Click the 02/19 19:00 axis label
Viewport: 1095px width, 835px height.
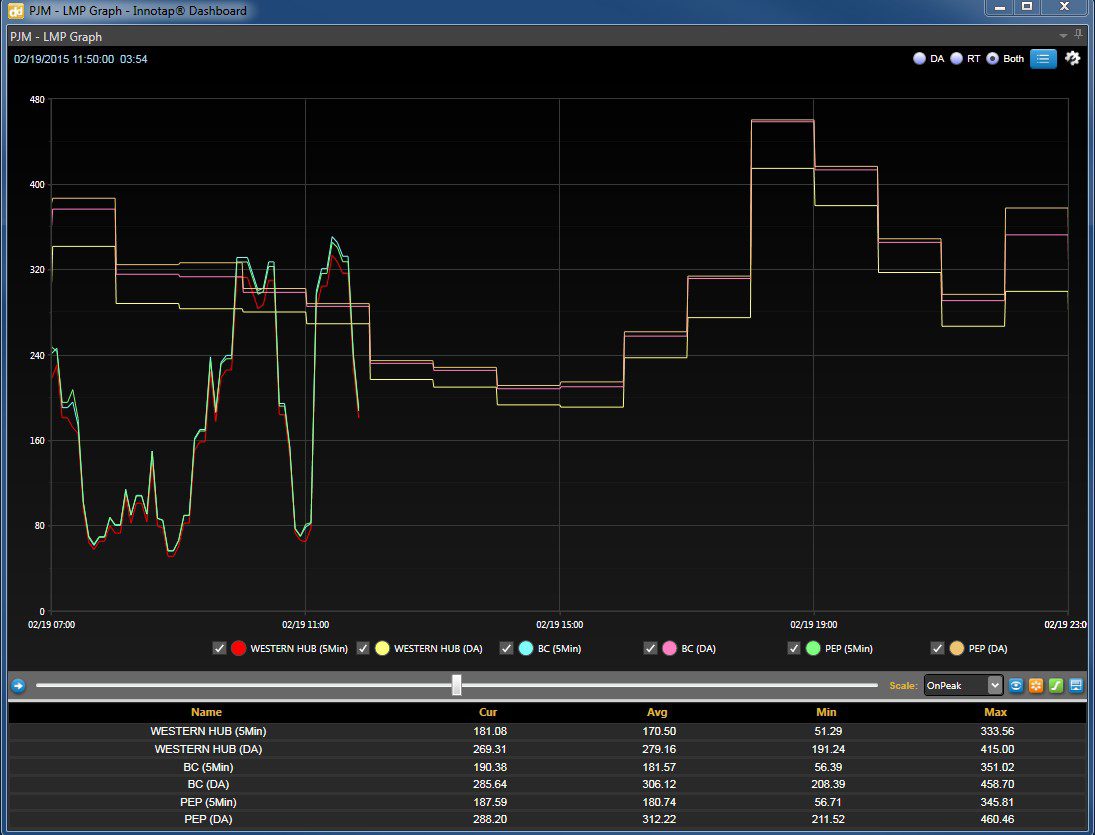coord(814,625)
